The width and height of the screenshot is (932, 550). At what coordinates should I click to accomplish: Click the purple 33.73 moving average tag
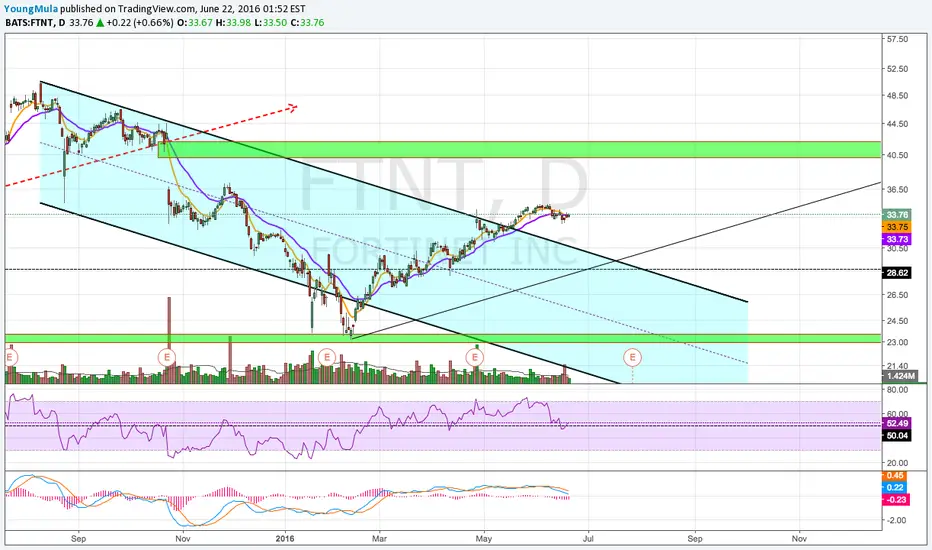click(x=897, y=239)
